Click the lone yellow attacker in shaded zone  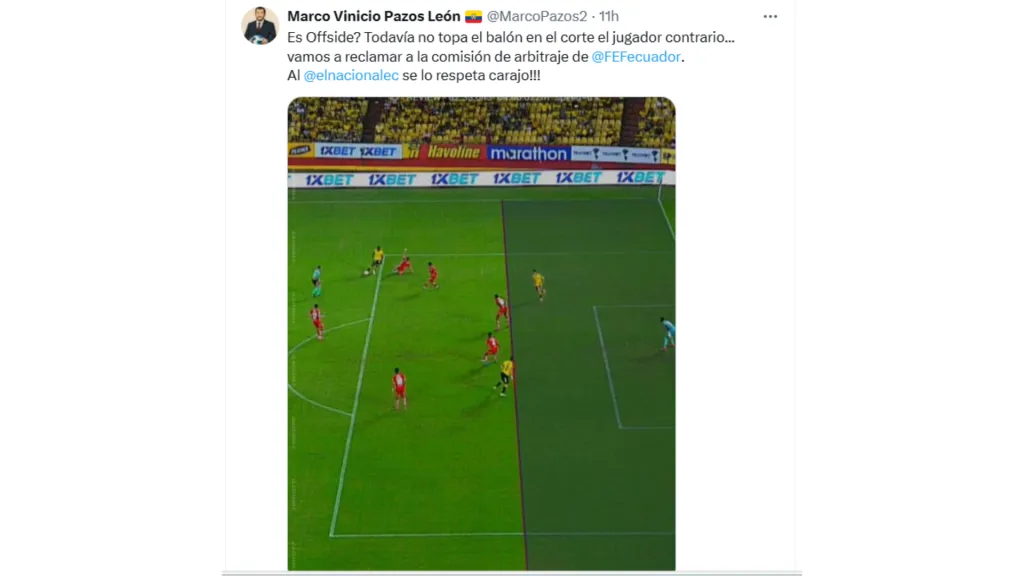538,284
